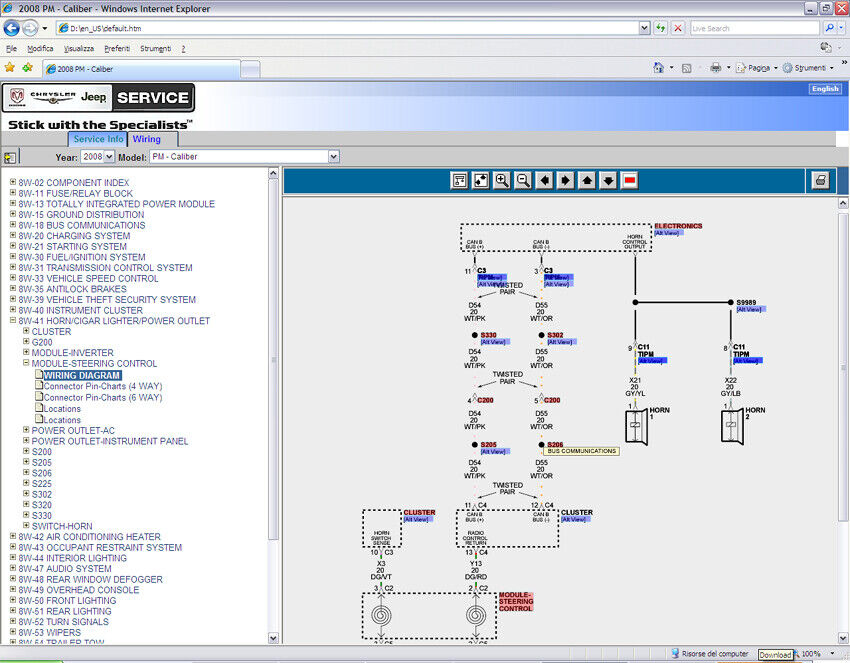
Task: Open the Model PM - Caliber dropdown
Action: (244, 157)
